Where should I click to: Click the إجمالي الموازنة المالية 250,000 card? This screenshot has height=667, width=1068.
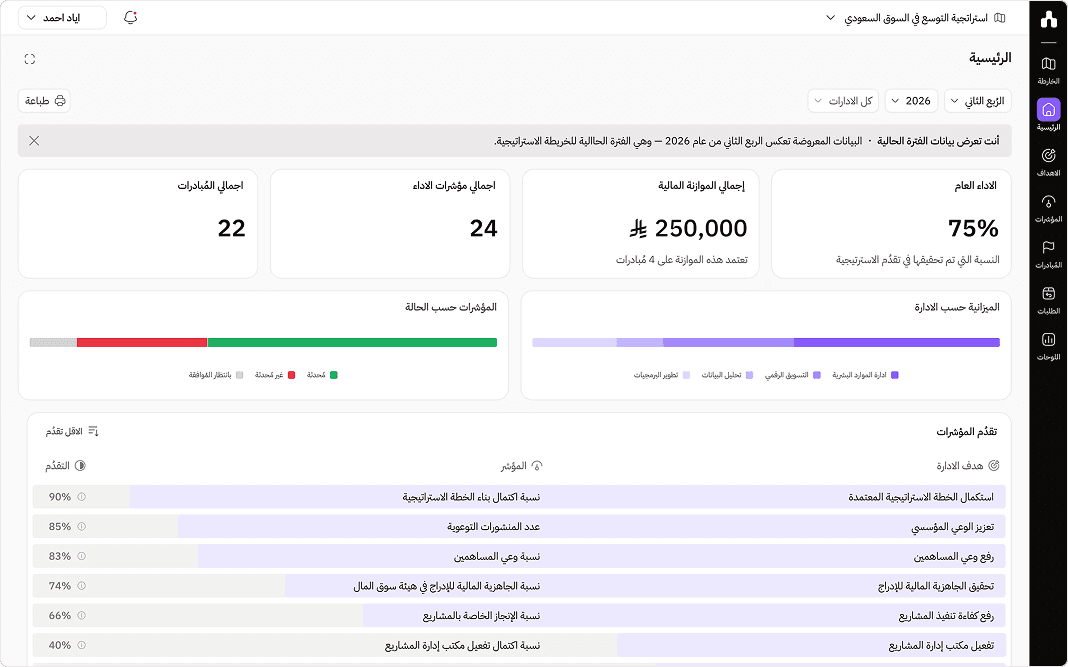(640, 223)
